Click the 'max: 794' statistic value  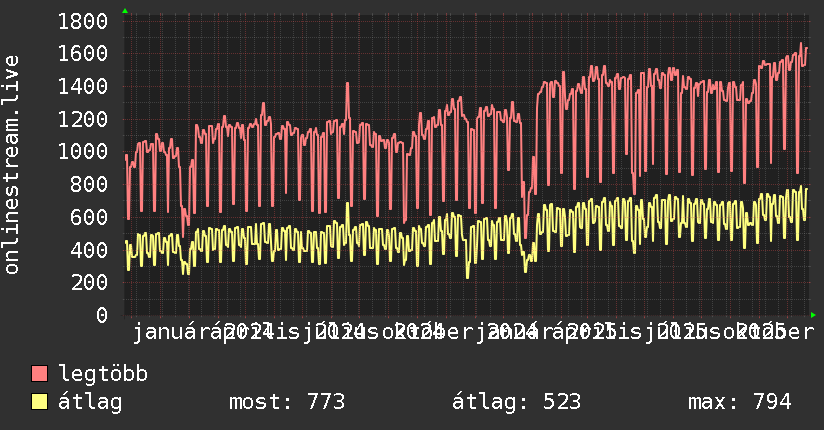click(x=739, y=402)
